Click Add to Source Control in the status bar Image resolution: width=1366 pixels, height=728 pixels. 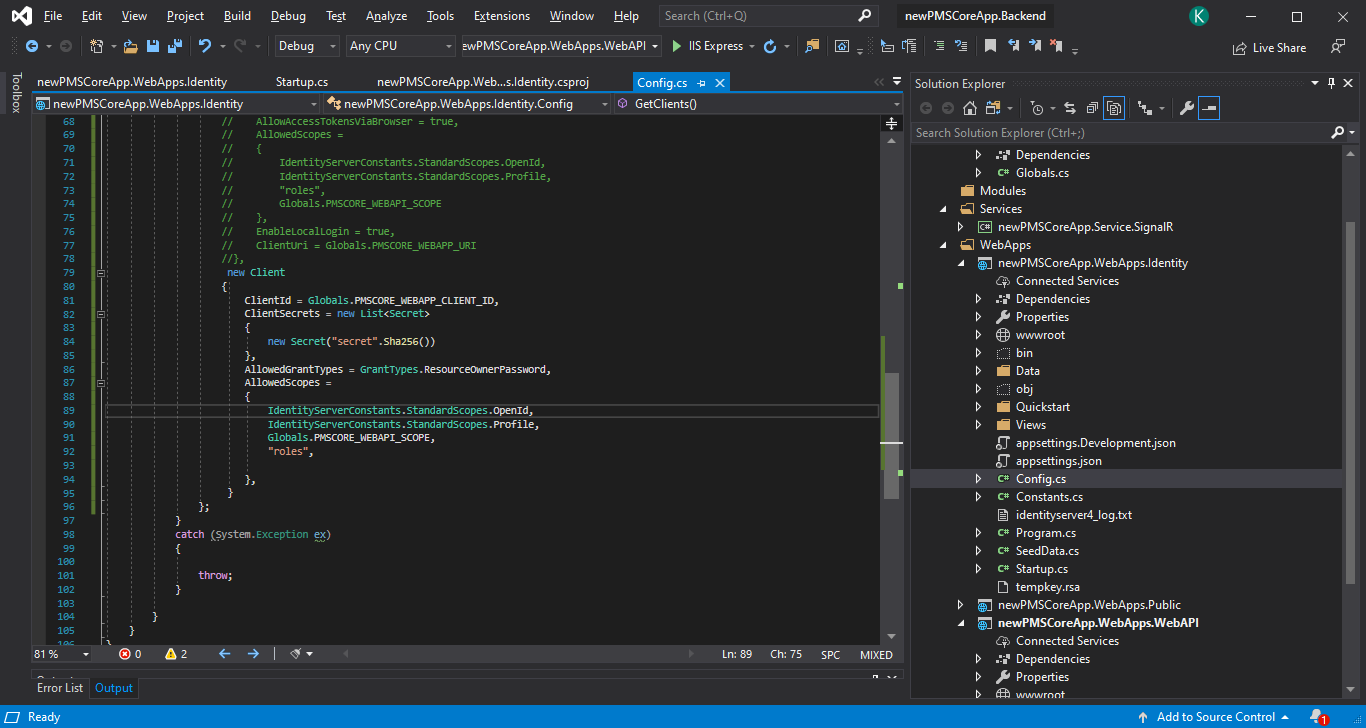pyautogui.click(x=1215, y=717)
